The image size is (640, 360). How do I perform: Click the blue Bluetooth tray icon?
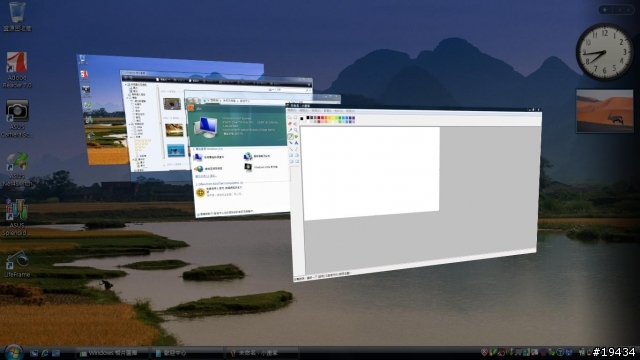click(569, 352)
